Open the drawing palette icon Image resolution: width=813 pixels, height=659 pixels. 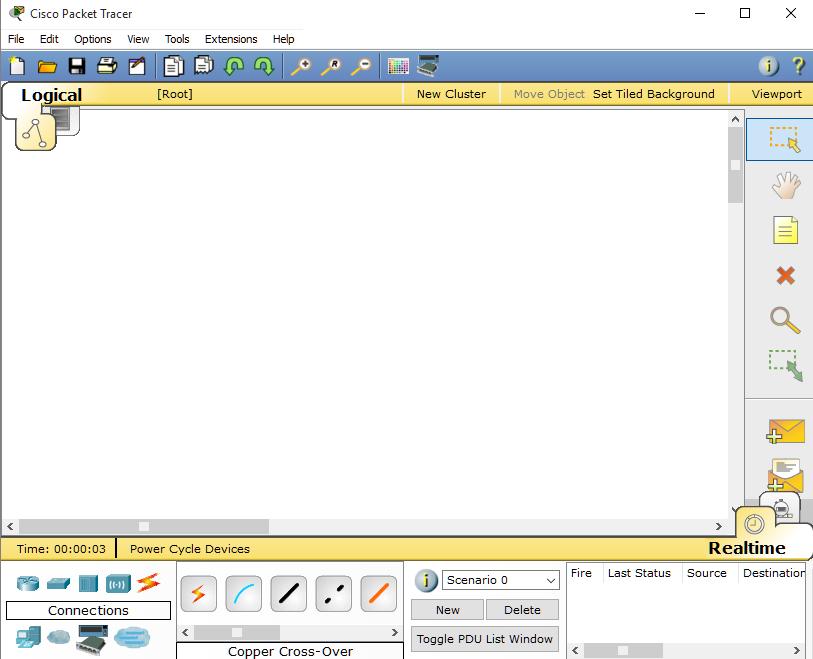coord(398,66)
